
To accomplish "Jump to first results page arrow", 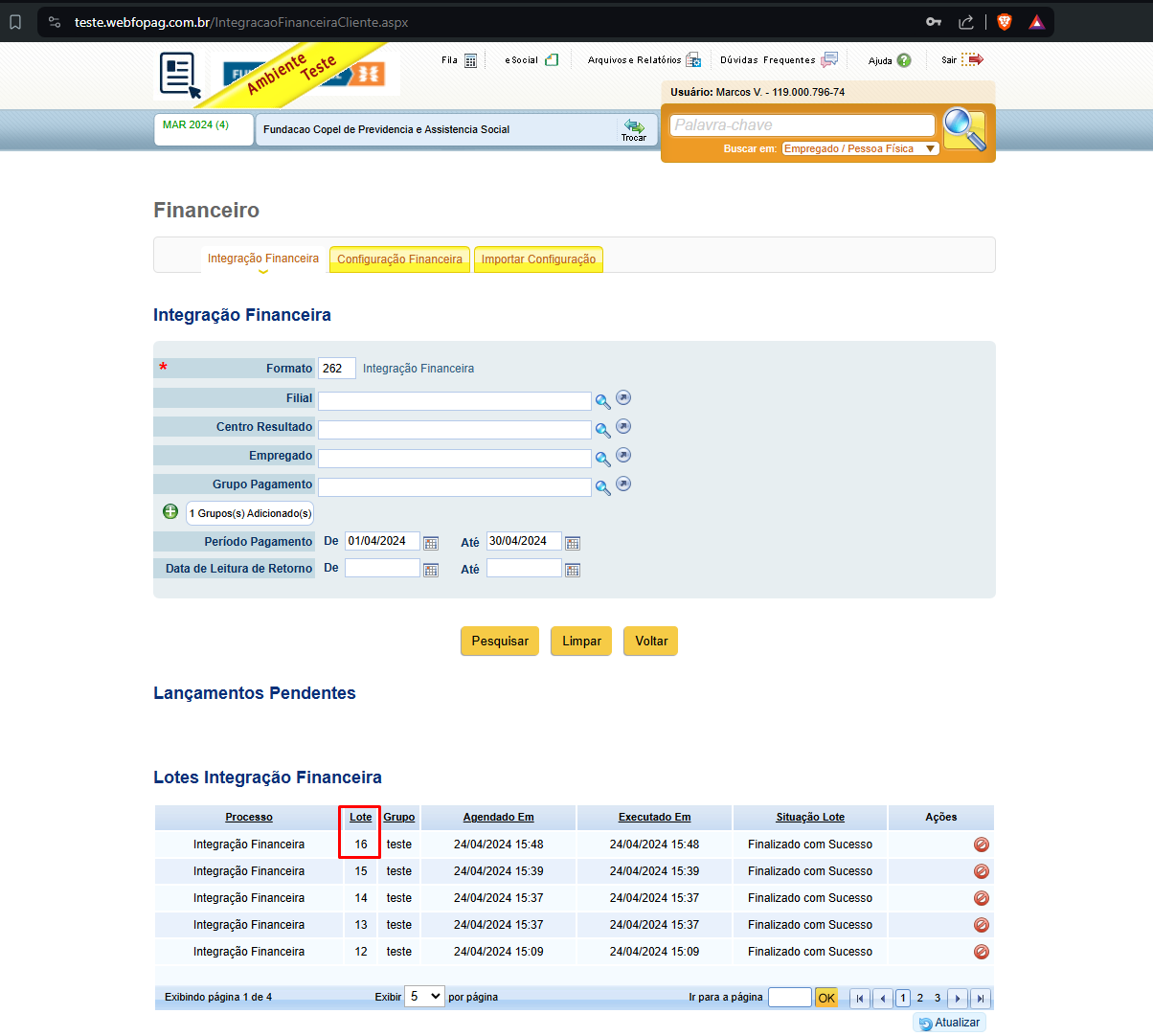I will click(860, 998).
